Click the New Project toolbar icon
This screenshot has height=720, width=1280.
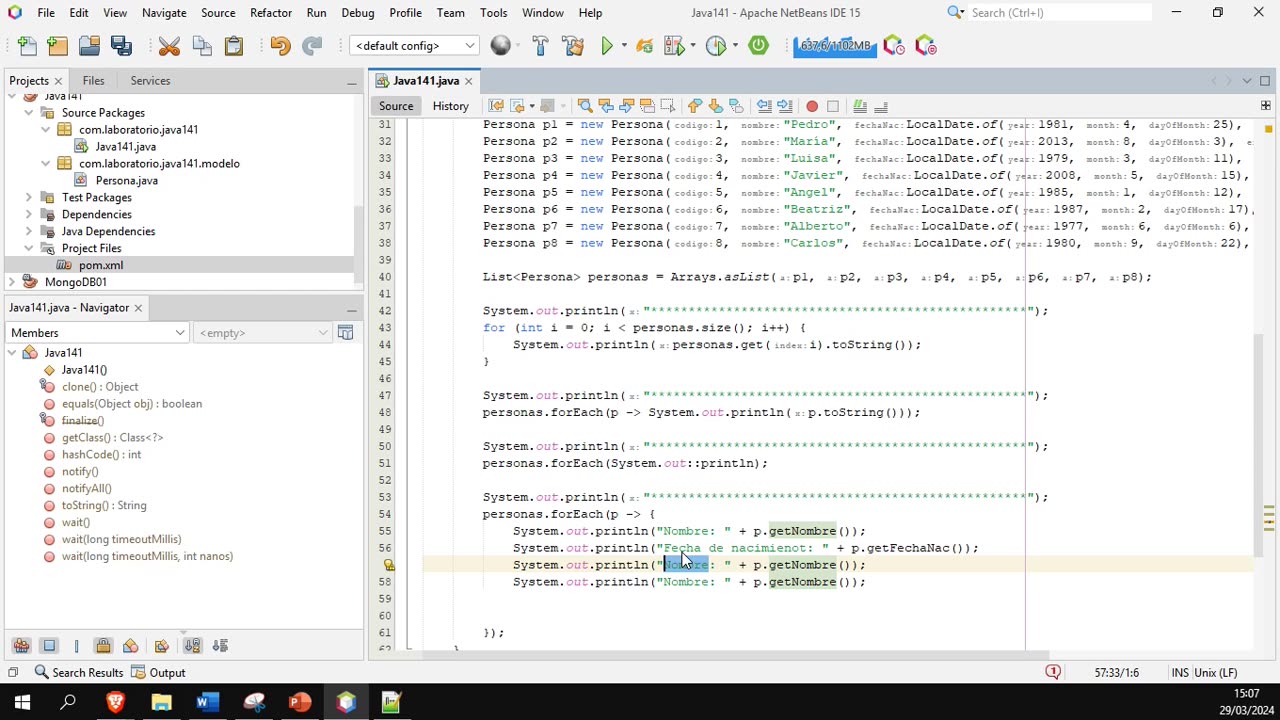click(x=58, y=46)
